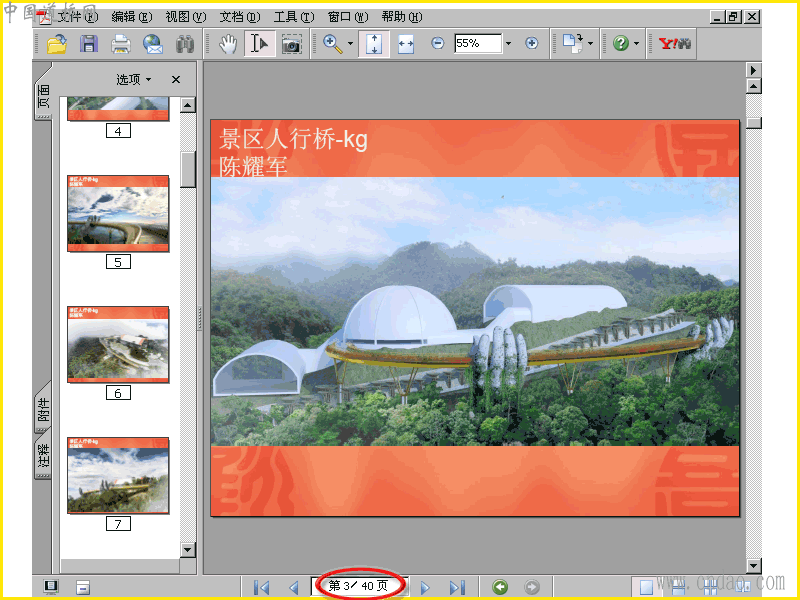Toggle the single page layout
The image size is (800, 600).
(x=646, y=587)
